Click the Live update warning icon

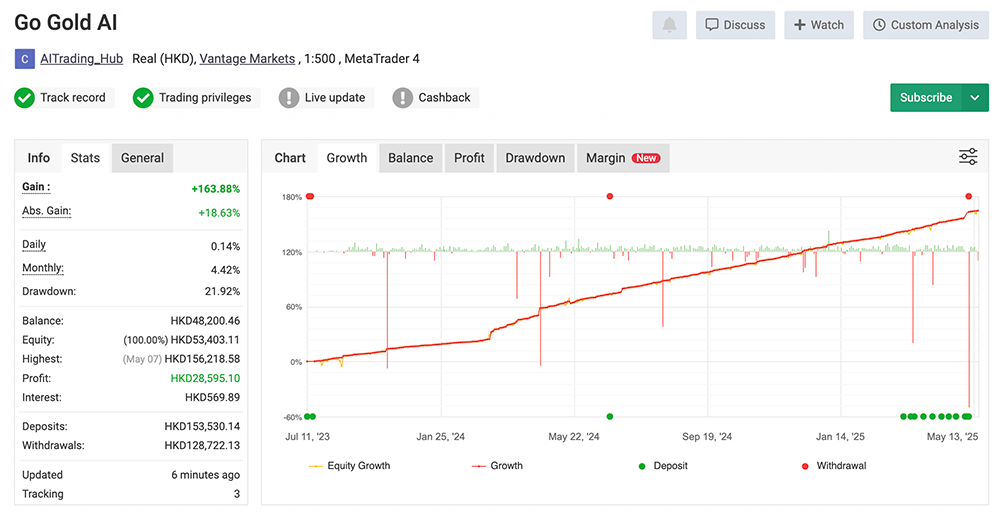[289, 98]
